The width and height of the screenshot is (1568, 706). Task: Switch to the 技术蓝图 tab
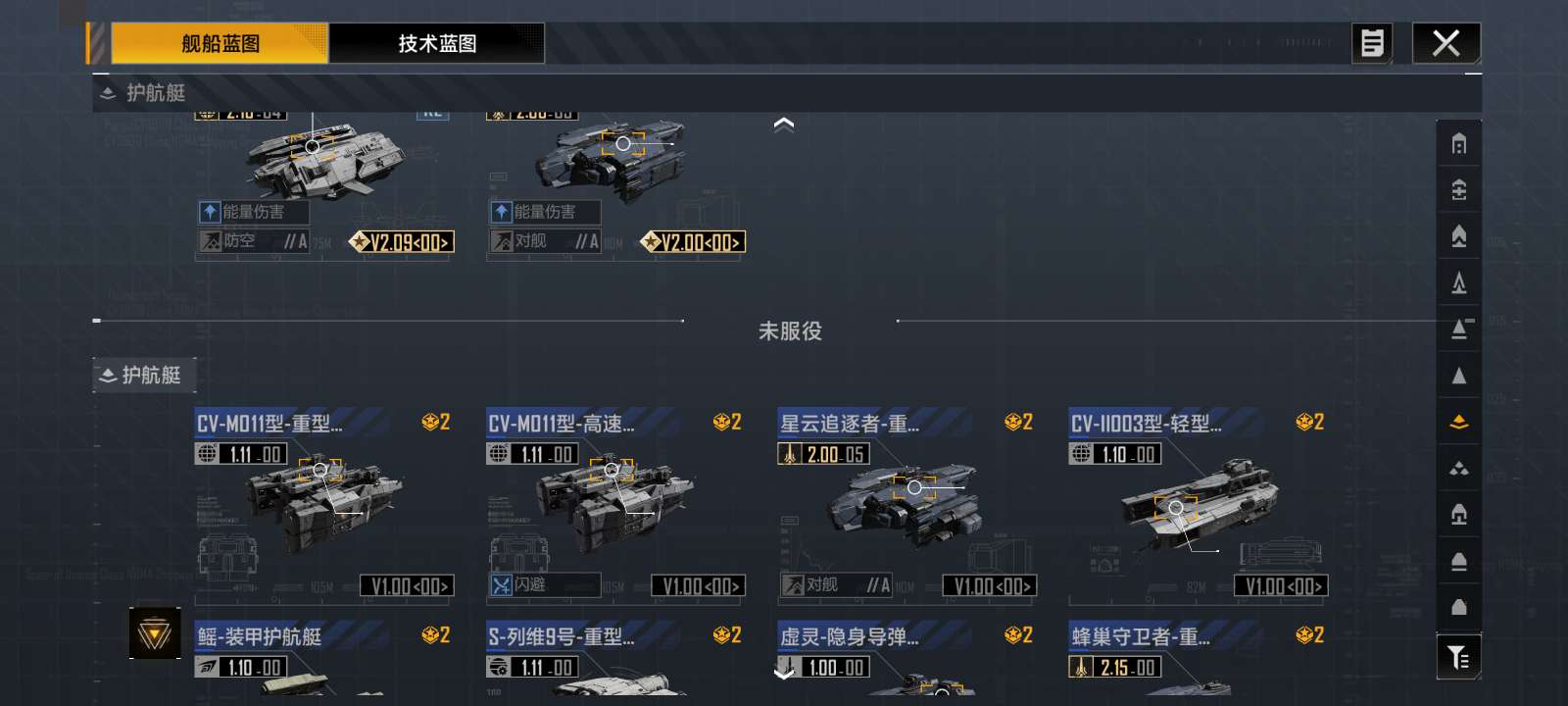coord(437,43)
